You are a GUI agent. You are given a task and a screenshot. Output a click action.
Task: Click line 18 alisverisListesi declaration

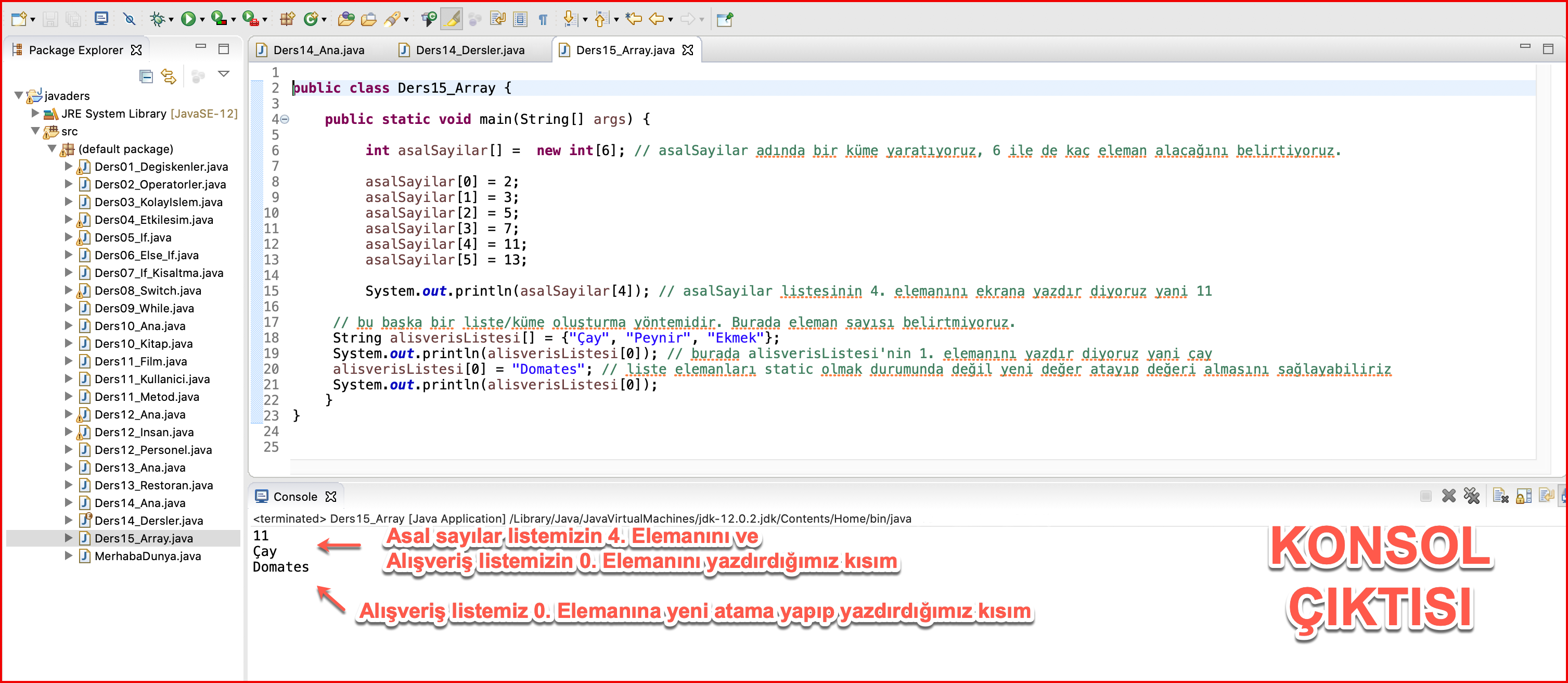556,338
